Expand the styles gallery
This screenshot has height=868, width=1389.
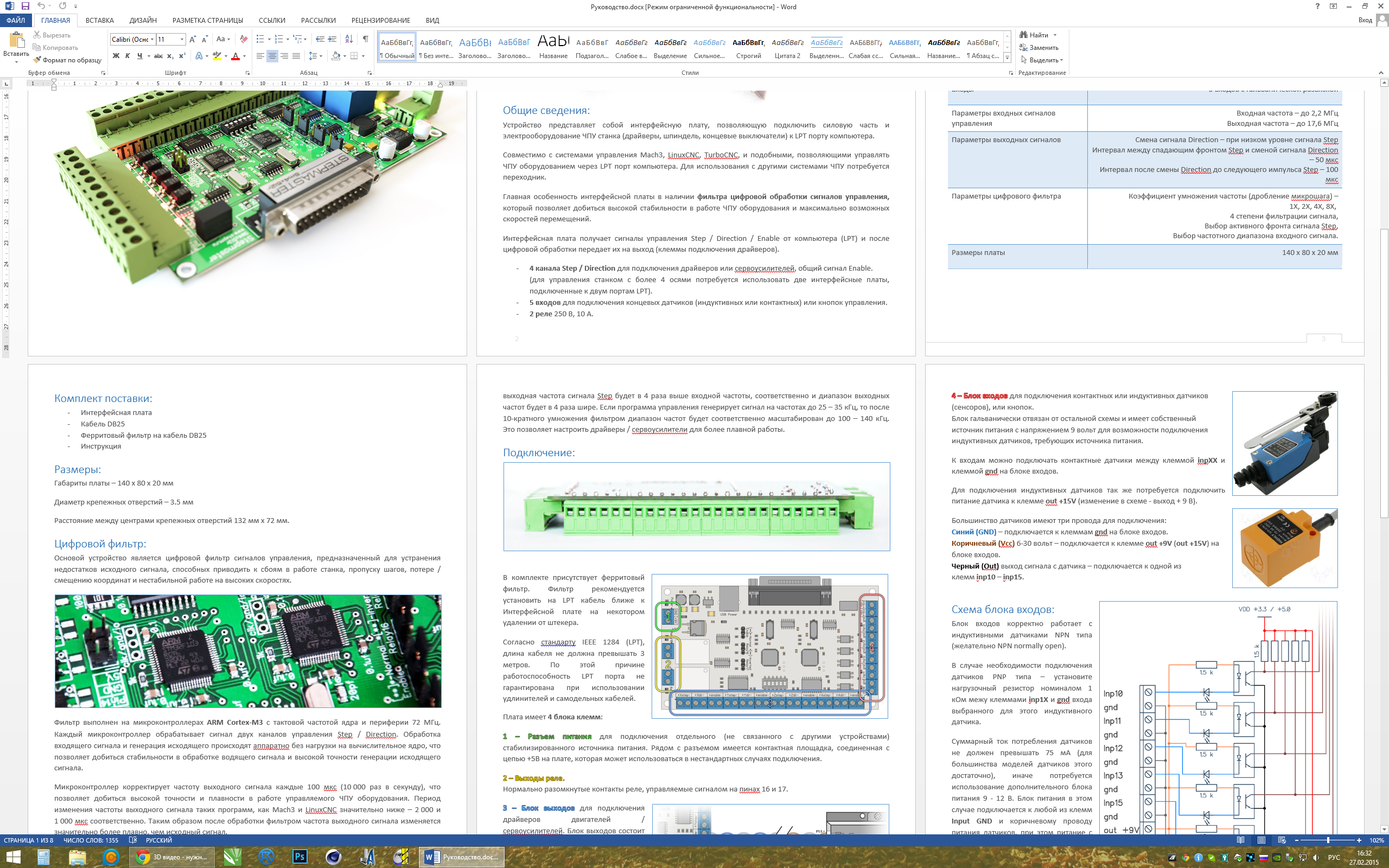pyautogui.click(x=1006, y=57)
